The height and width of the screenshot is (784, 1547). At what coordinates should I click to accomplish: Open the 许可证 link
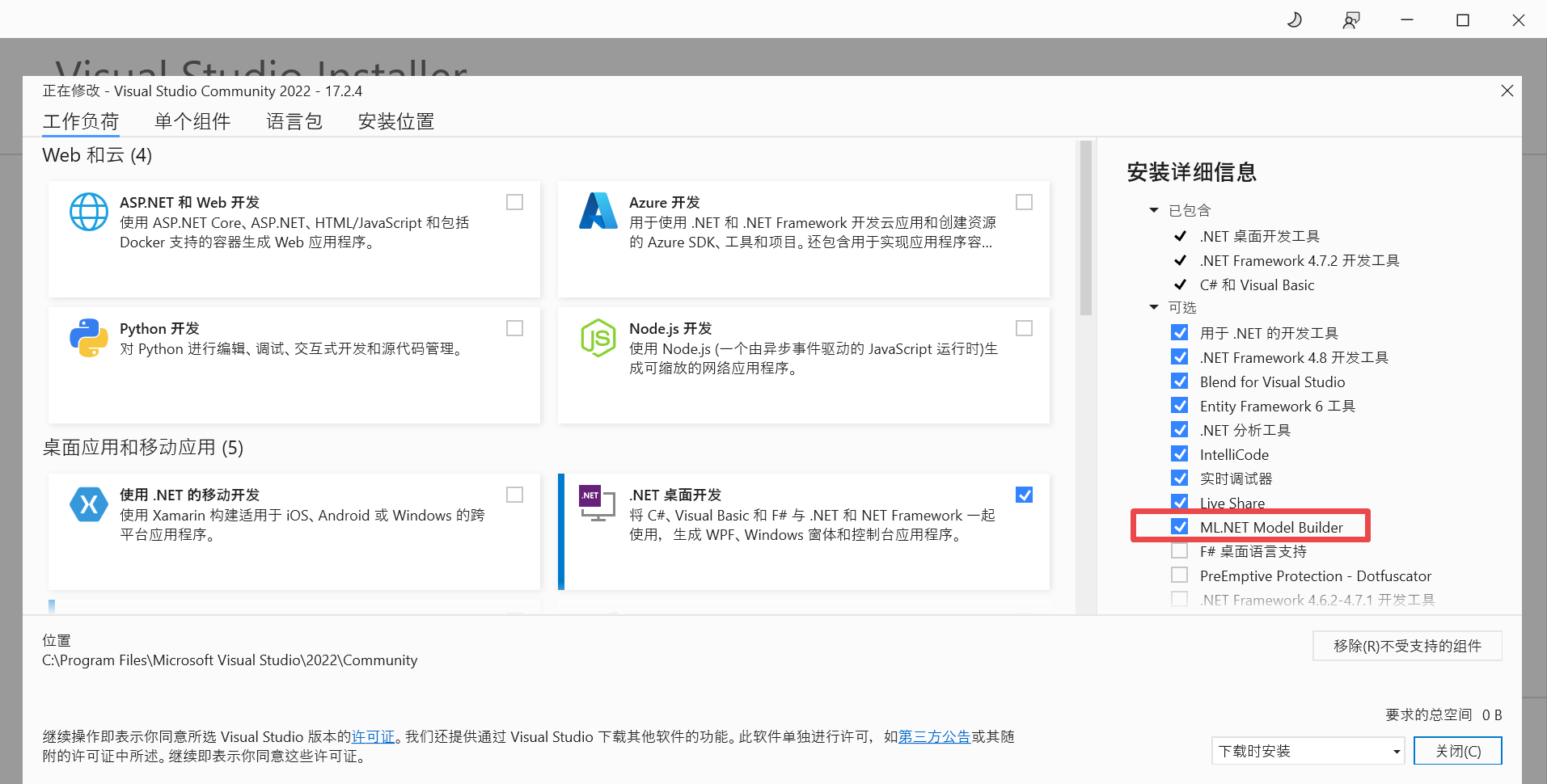[373, 736]
